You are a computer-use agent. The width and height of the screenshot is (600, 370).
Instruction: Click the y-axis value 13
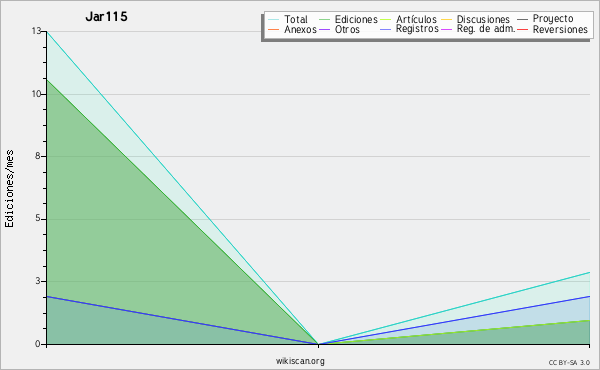tap(37, 31)
